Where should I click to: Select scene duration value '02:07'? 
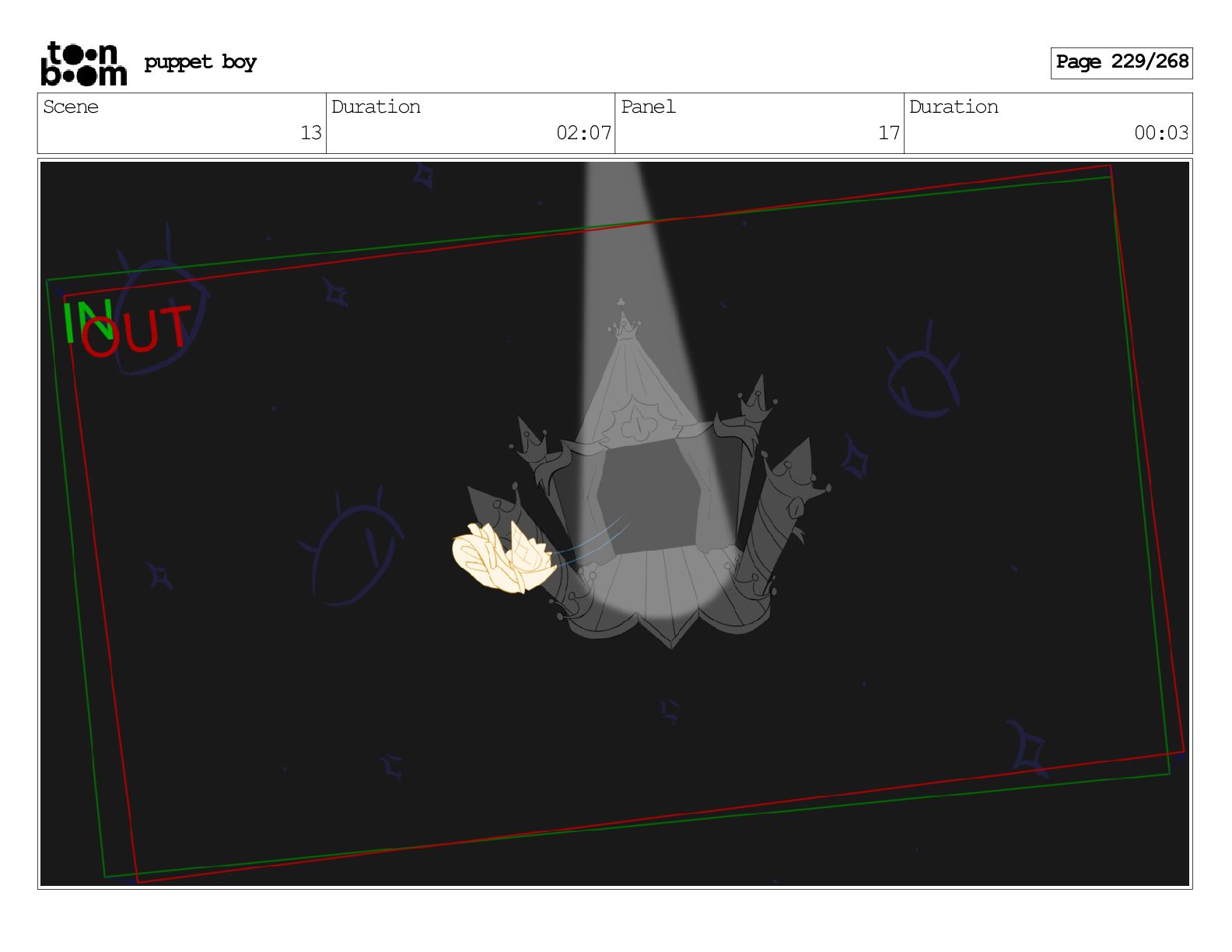tap(584, 133)
